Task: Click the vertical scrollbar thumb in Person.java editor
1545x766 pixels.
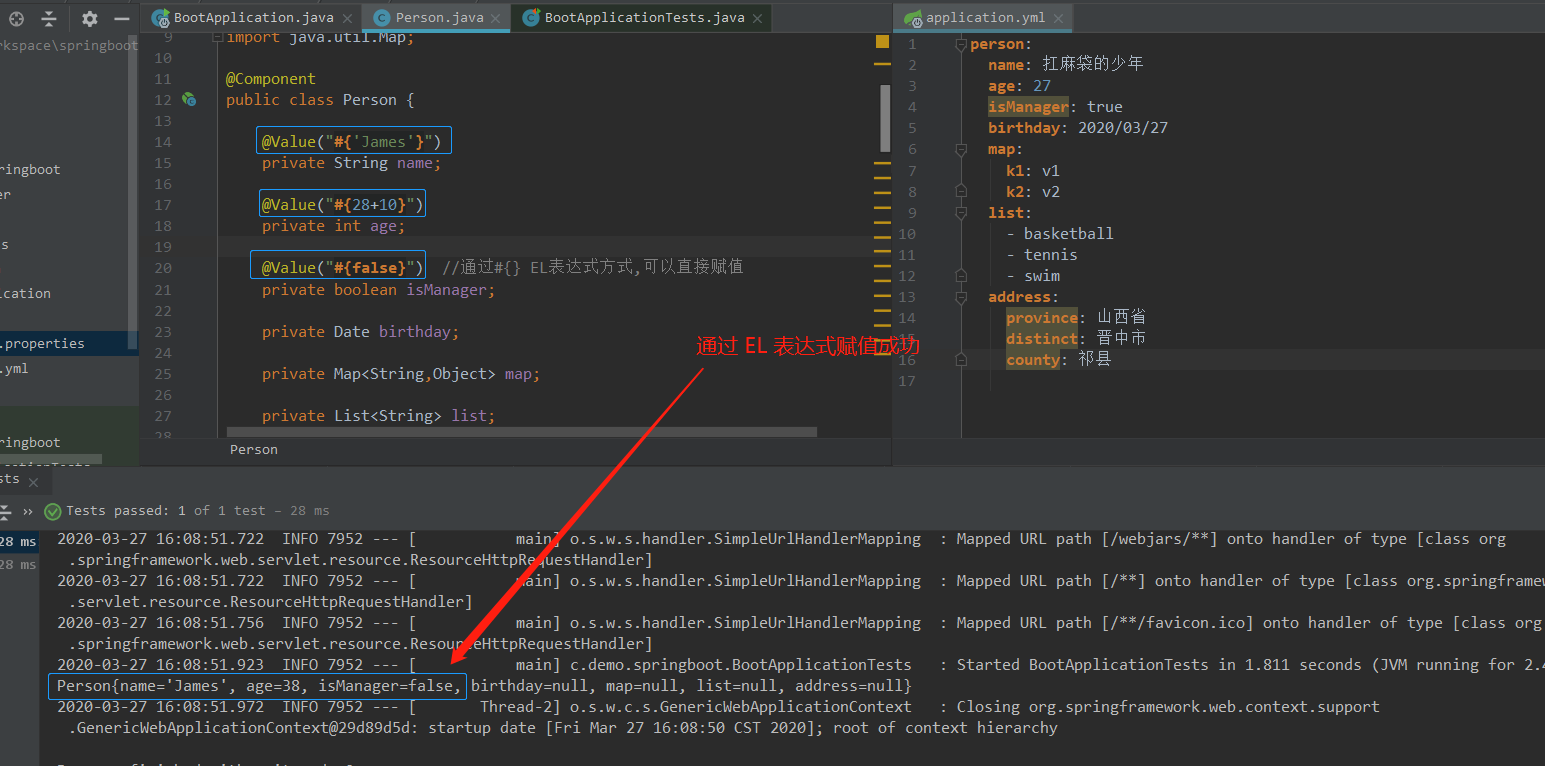Action: (885, 118)
